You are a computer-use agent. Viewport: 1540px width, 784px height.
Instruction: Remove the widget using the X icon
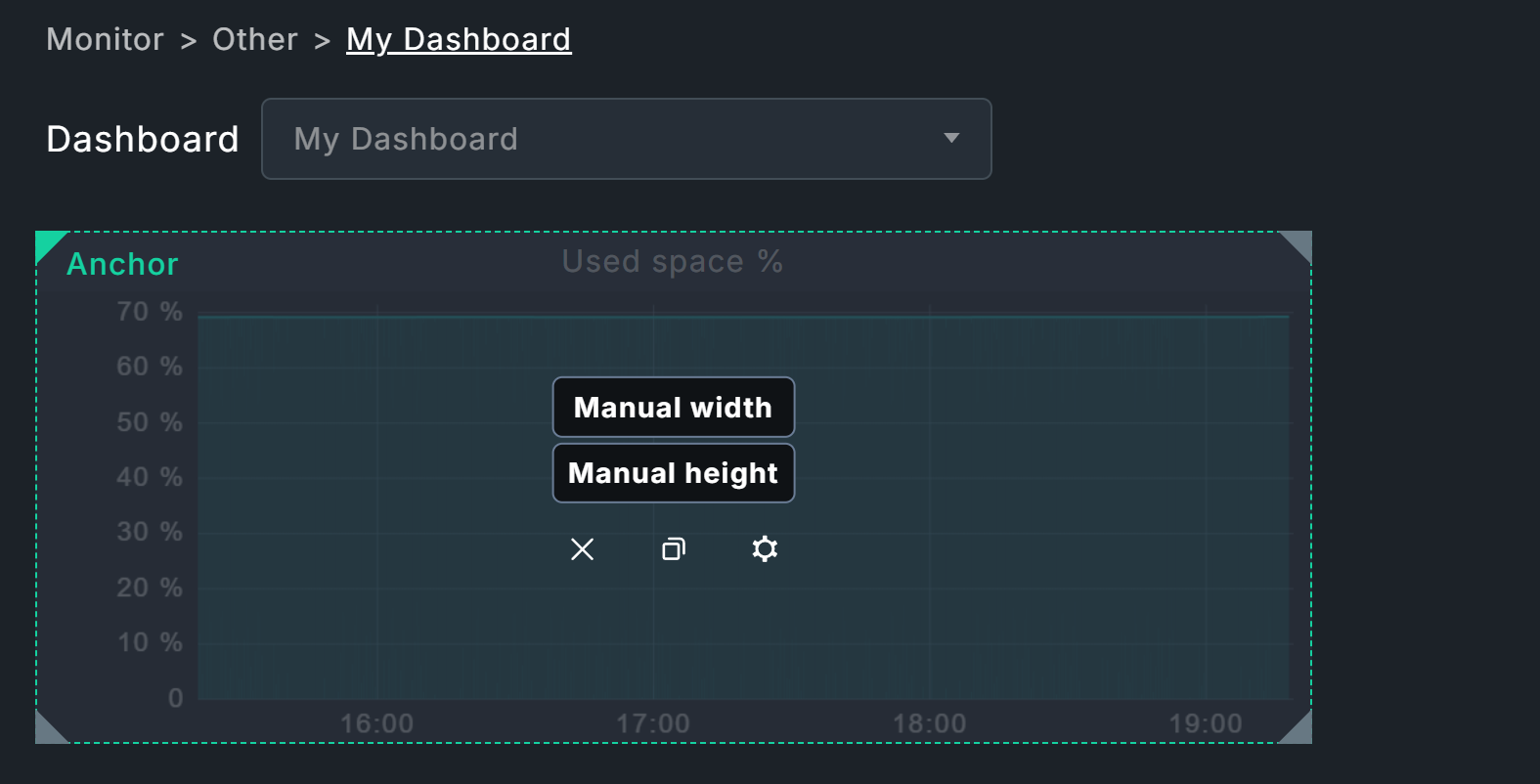(582, 549)
